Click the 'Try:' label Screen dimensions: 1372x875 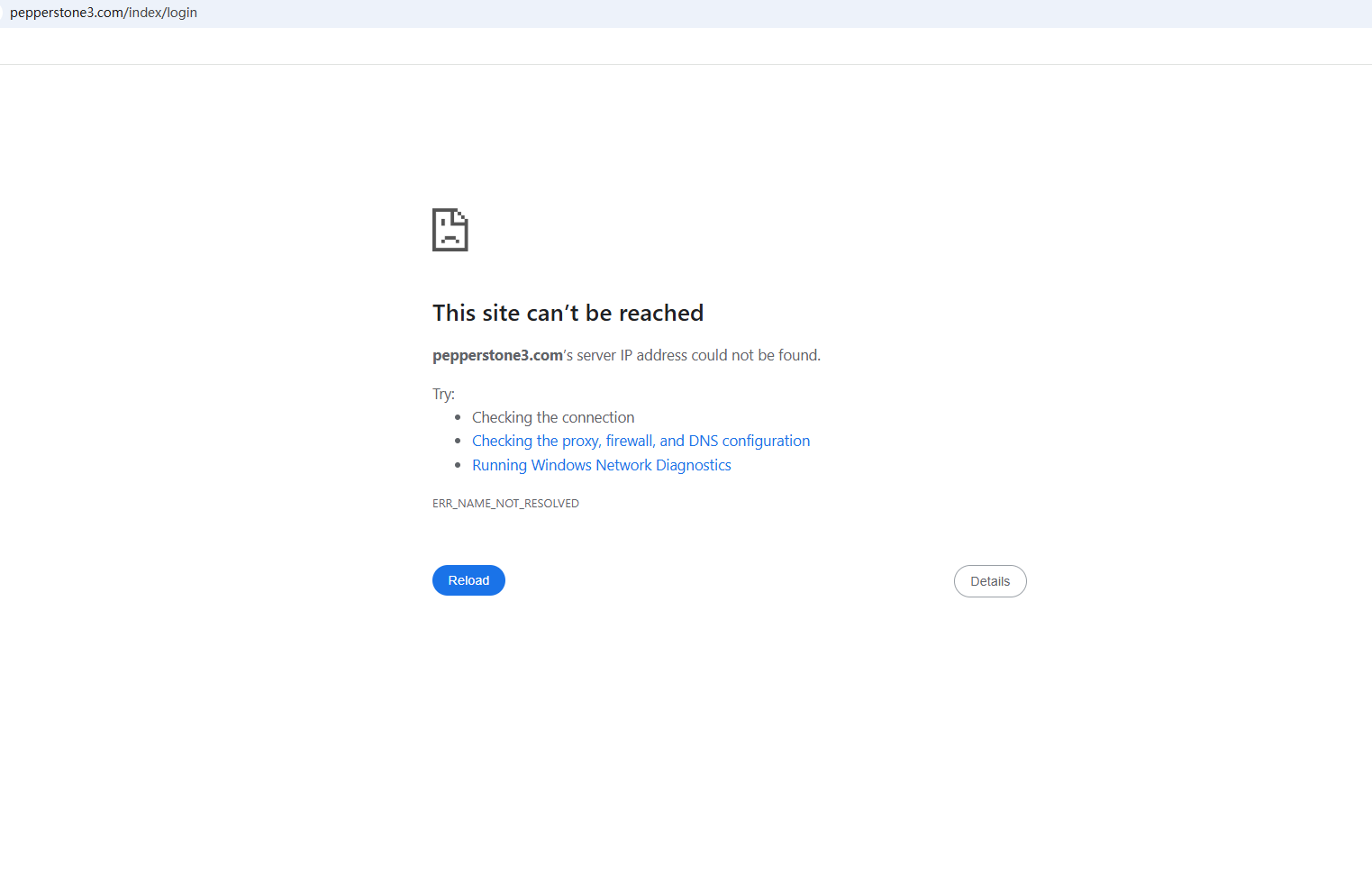[443, 394]
